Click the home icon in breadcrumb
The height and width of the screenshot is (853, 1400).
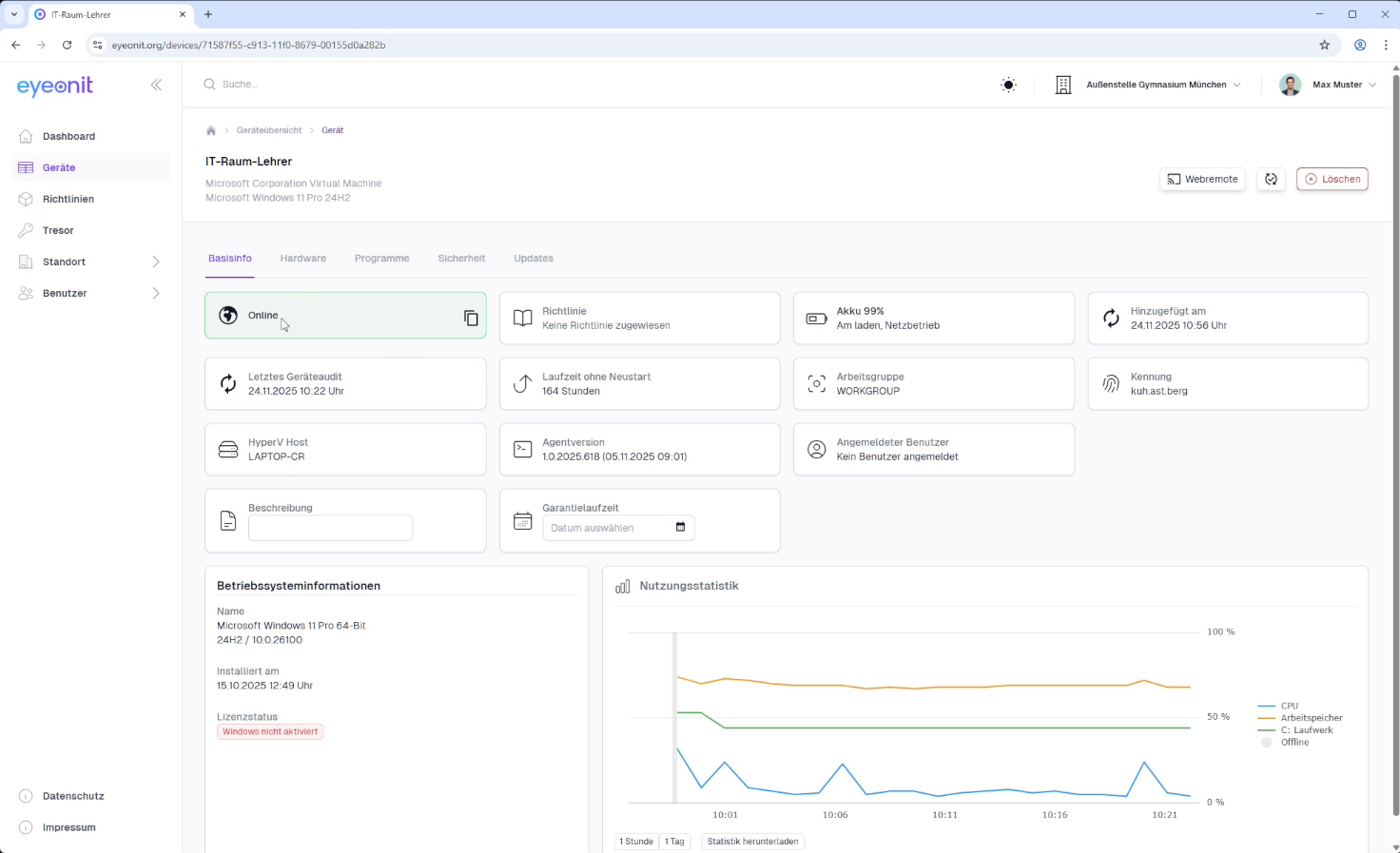(211, 130)
